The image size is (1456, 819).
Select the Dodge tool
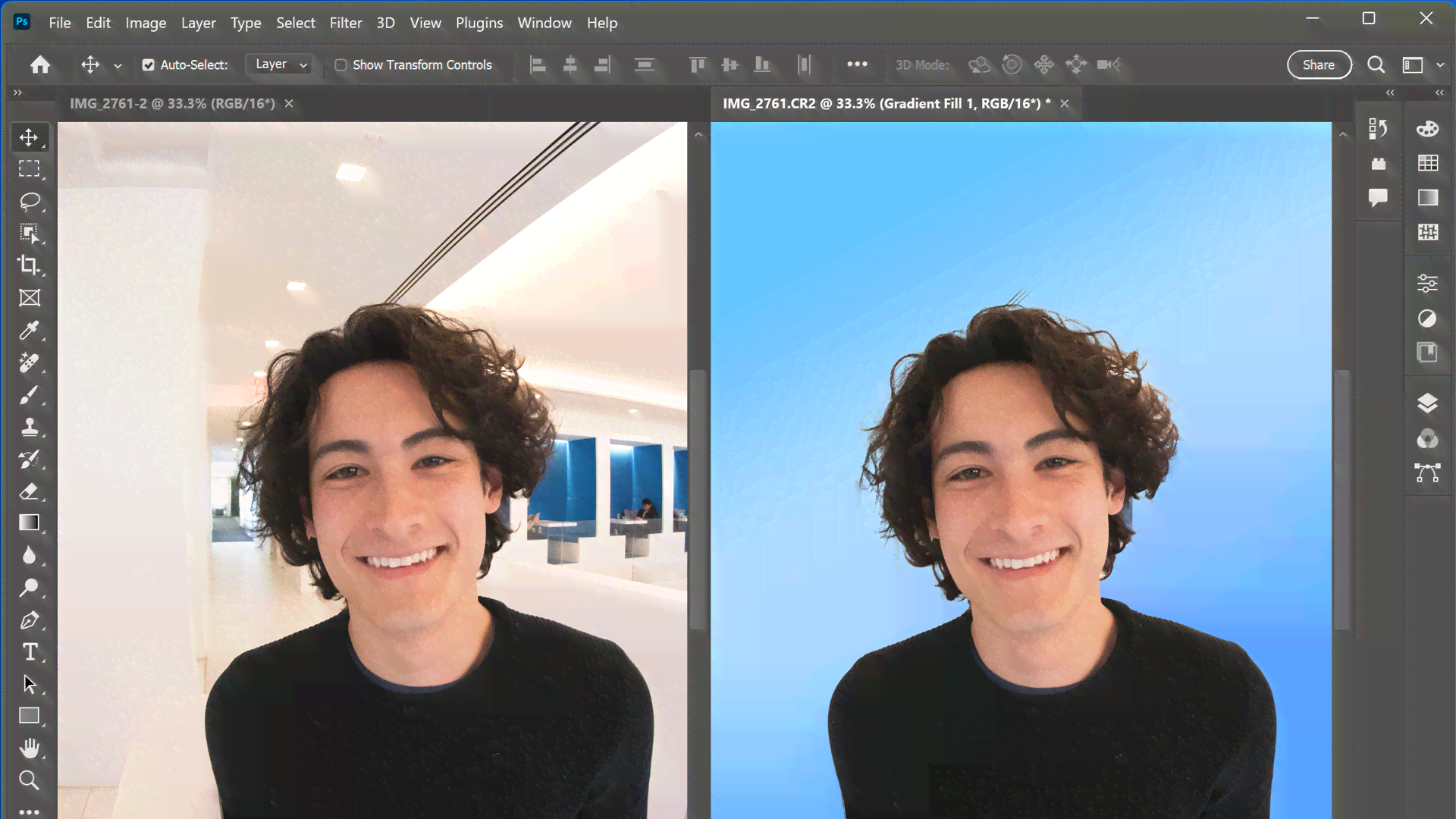(29, 588)
